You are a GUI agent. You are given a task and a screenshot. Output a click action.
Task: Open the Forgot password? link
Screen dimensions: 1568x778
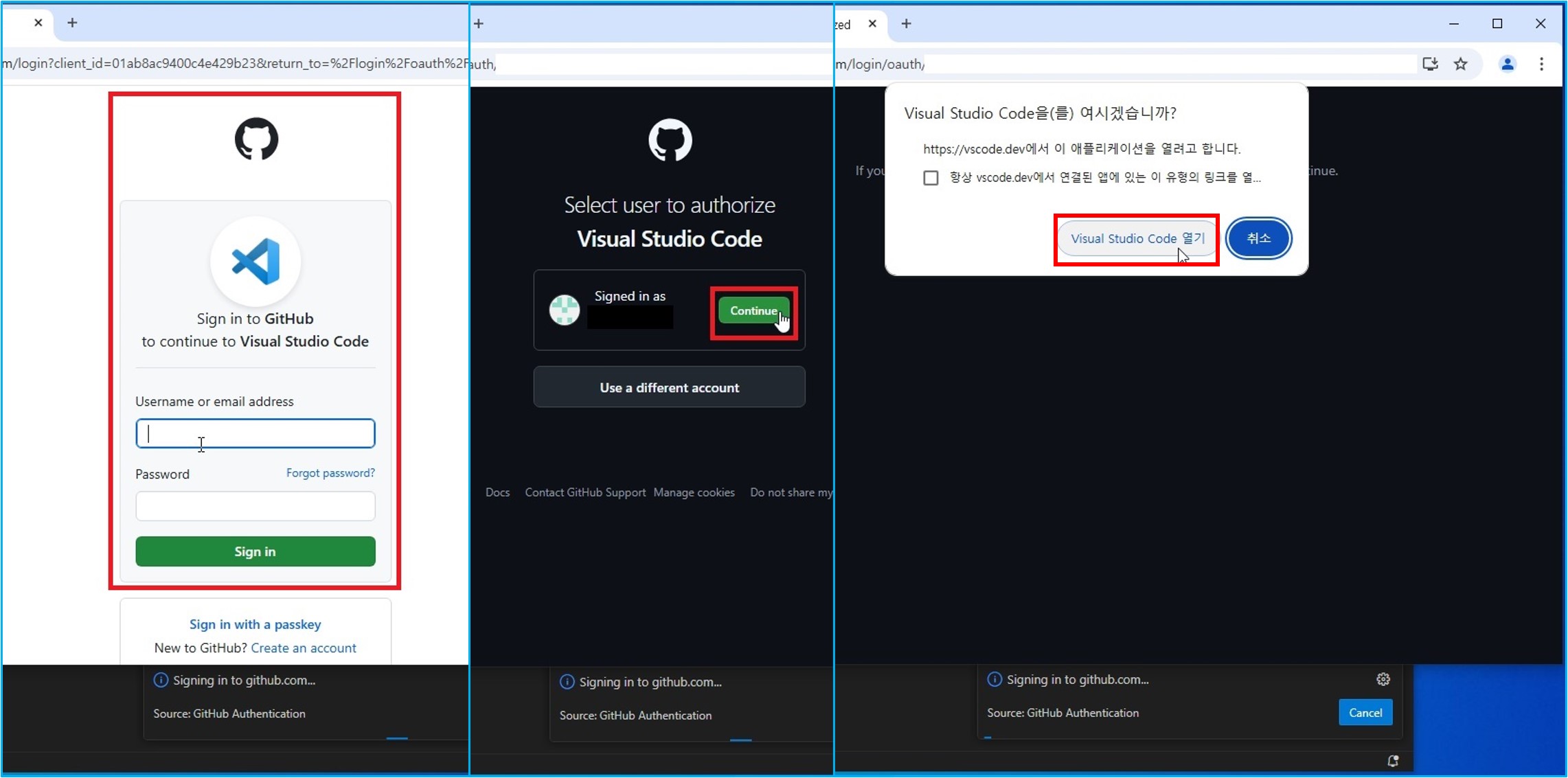click(x=330, y=473)
